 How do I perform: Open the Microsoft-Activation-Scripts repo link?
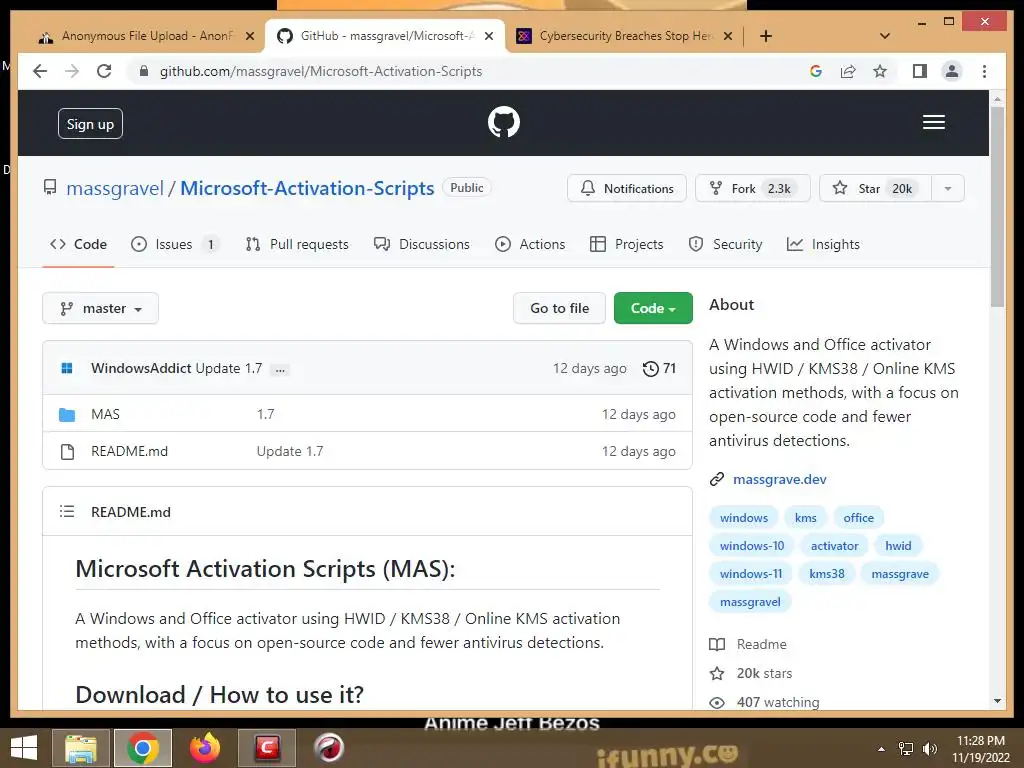click(307, 188)
